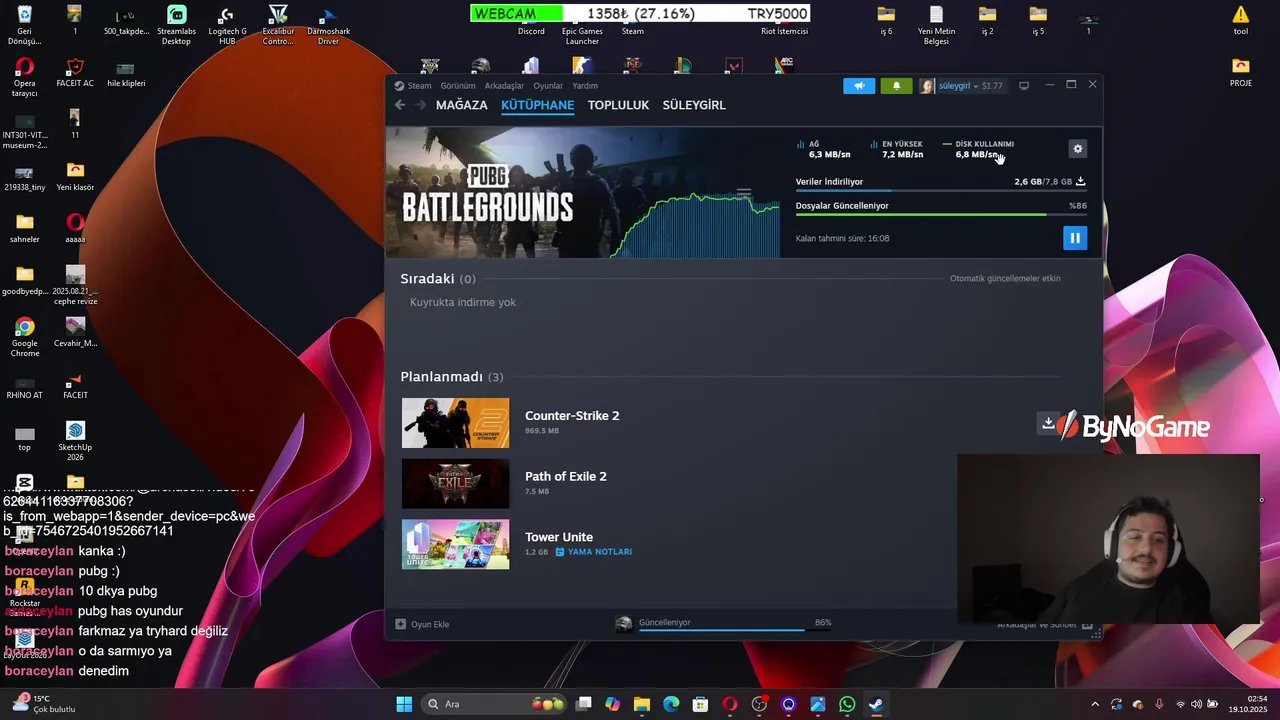
Task: Open the Yardım menu
Action: point(585,86)
